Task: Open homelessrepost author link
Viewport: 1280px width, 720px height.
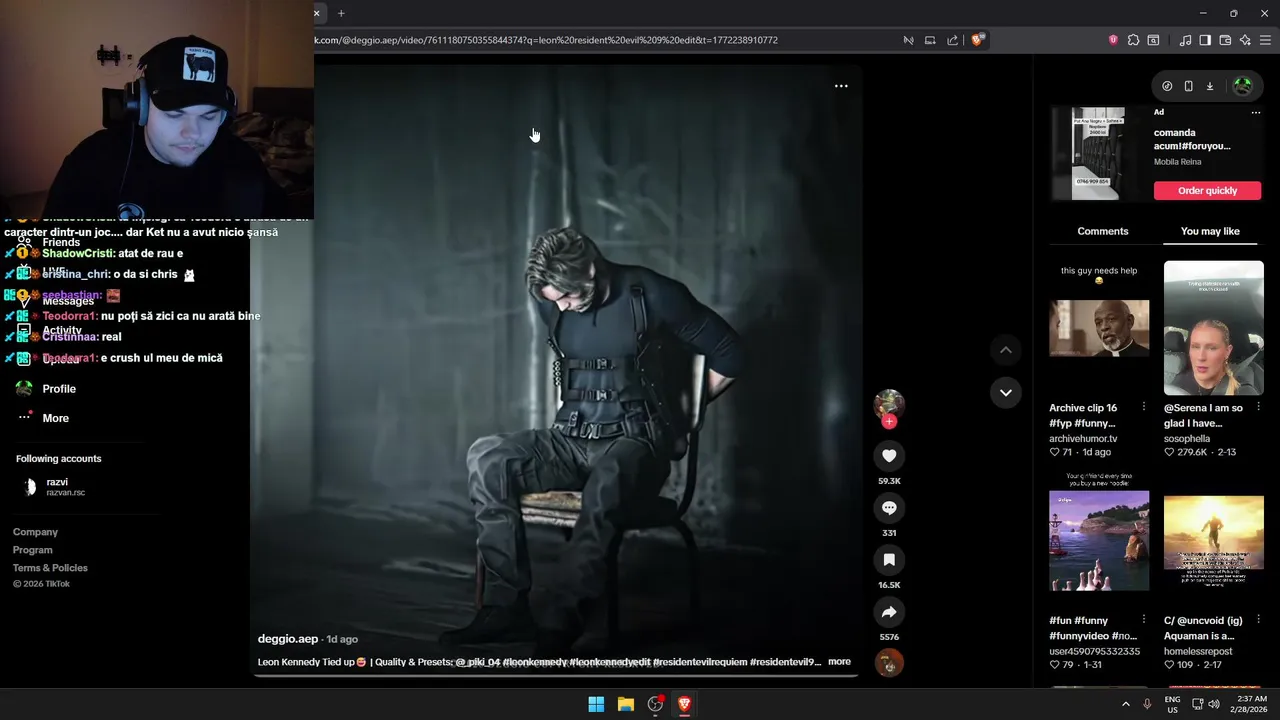Action: 1198,651
